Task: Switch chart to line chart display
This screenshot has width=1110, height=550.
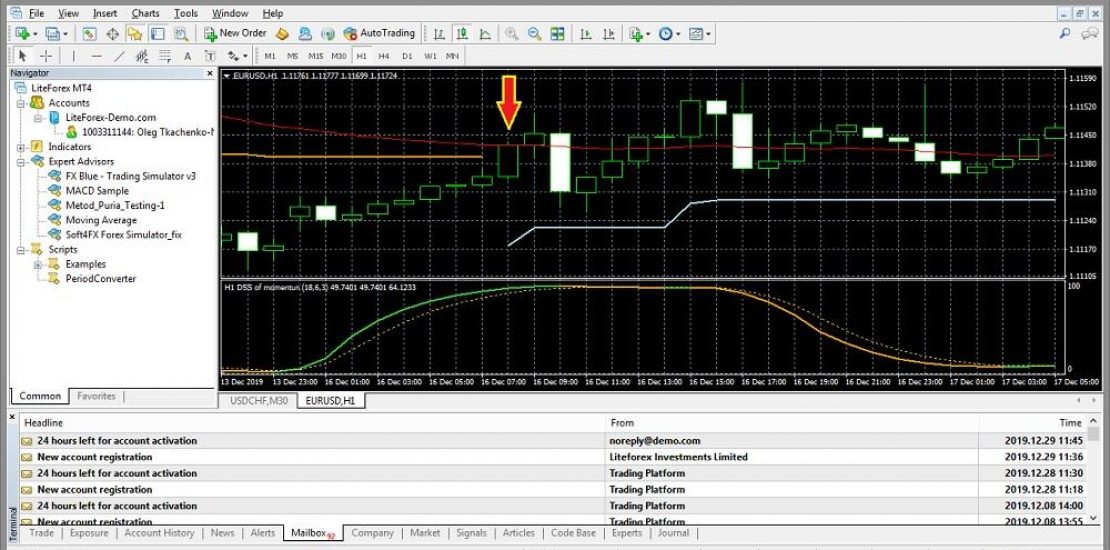Action: [485, 33]
